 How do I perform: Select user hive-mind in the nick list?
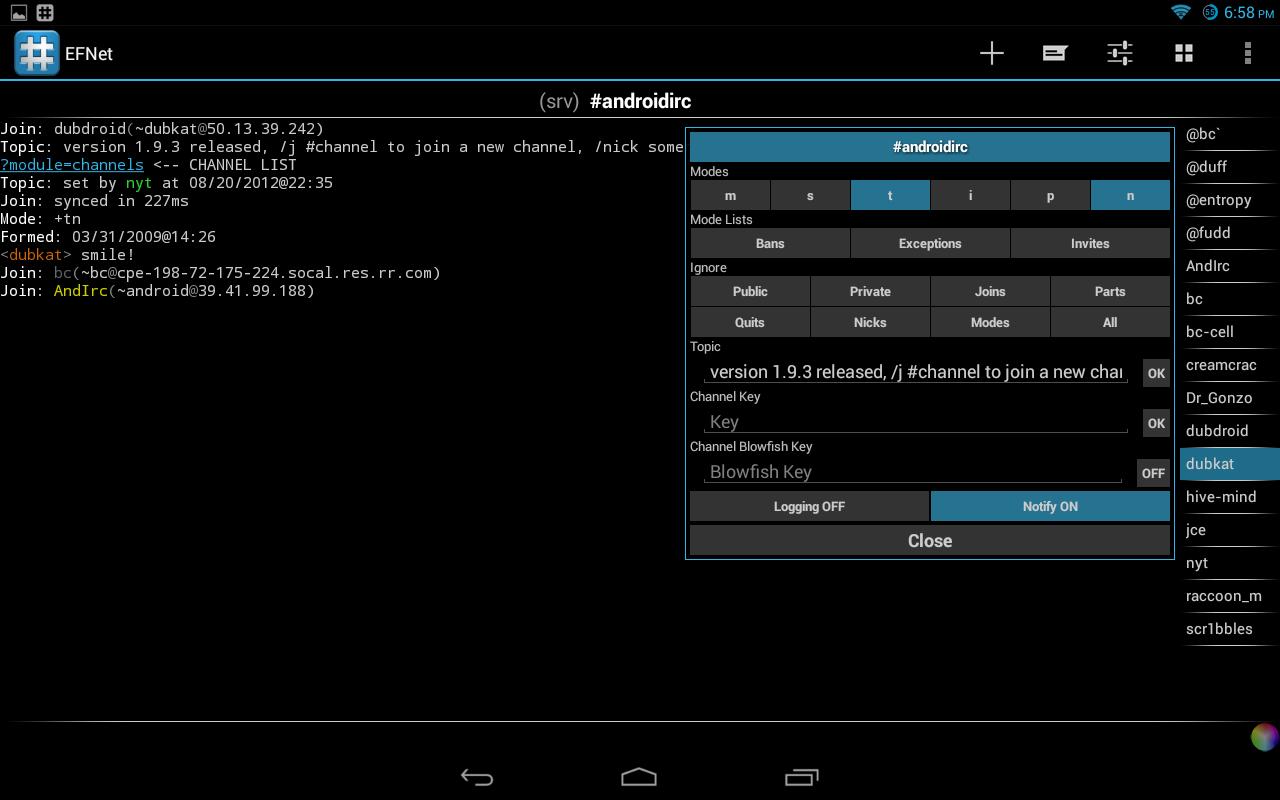point(1229,497)
